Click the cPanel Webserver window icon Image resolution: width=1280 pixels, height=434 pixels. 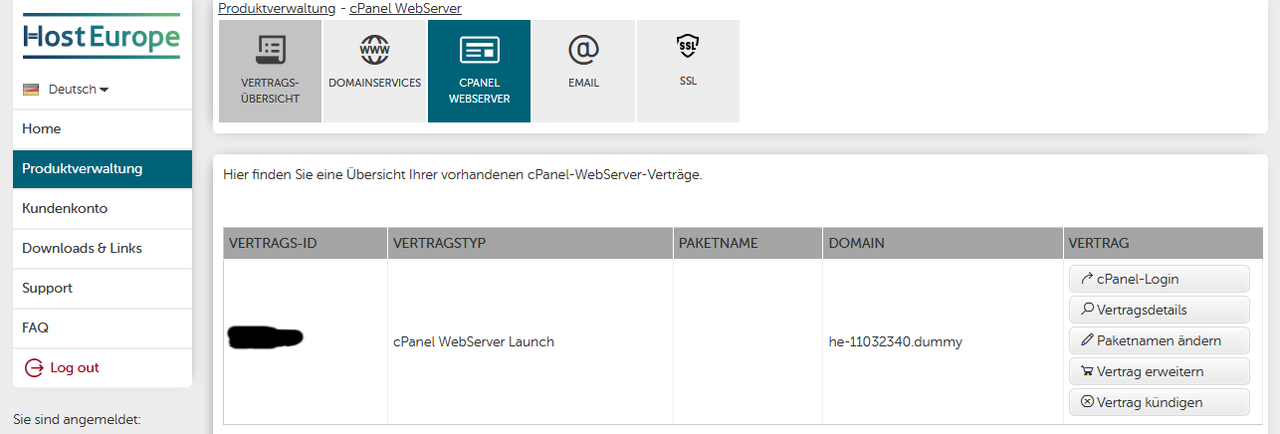point(479,49)
